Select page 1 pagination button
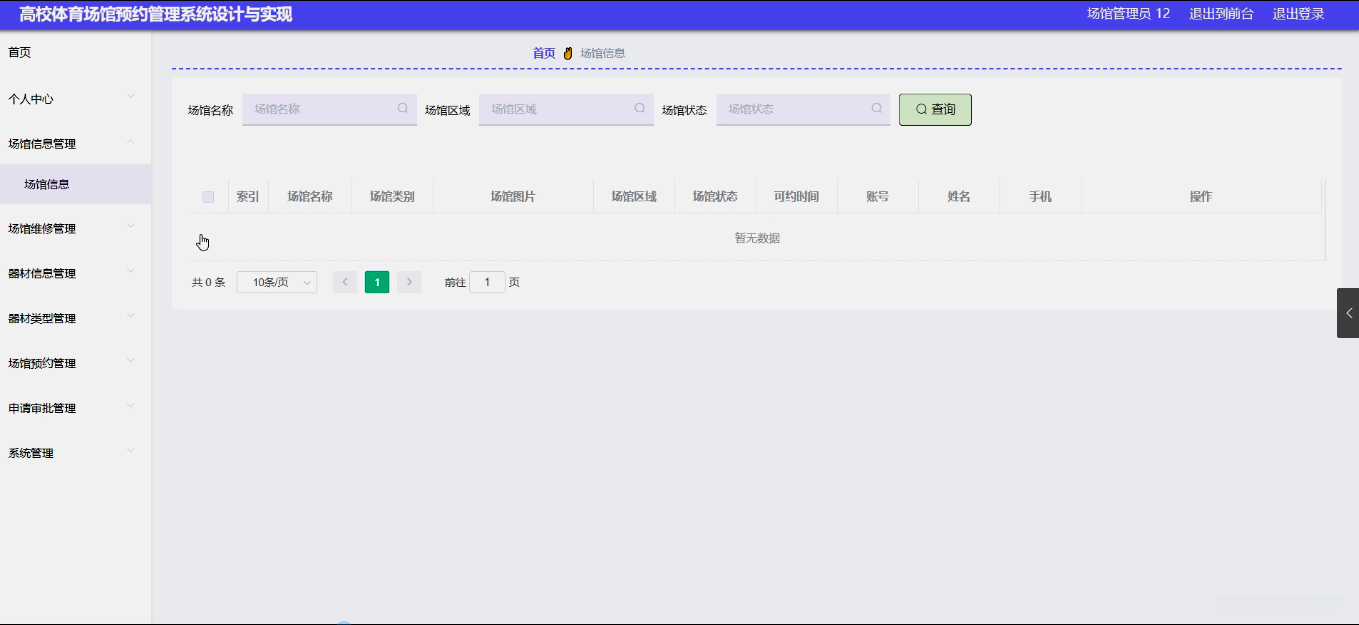Image resolution: width=1359 pixels, height=625 pixels. [377, 282]
